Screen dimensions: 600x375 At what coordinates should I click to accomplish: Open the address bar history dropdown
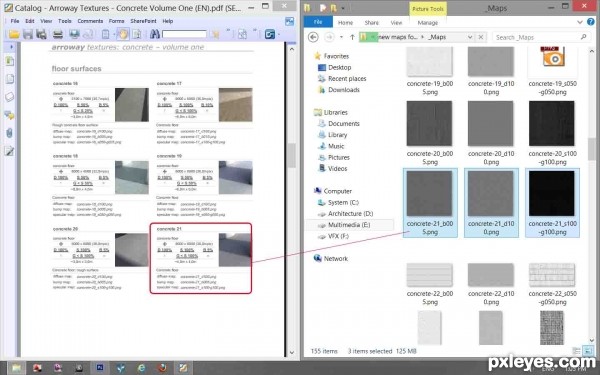pos(470,37)
